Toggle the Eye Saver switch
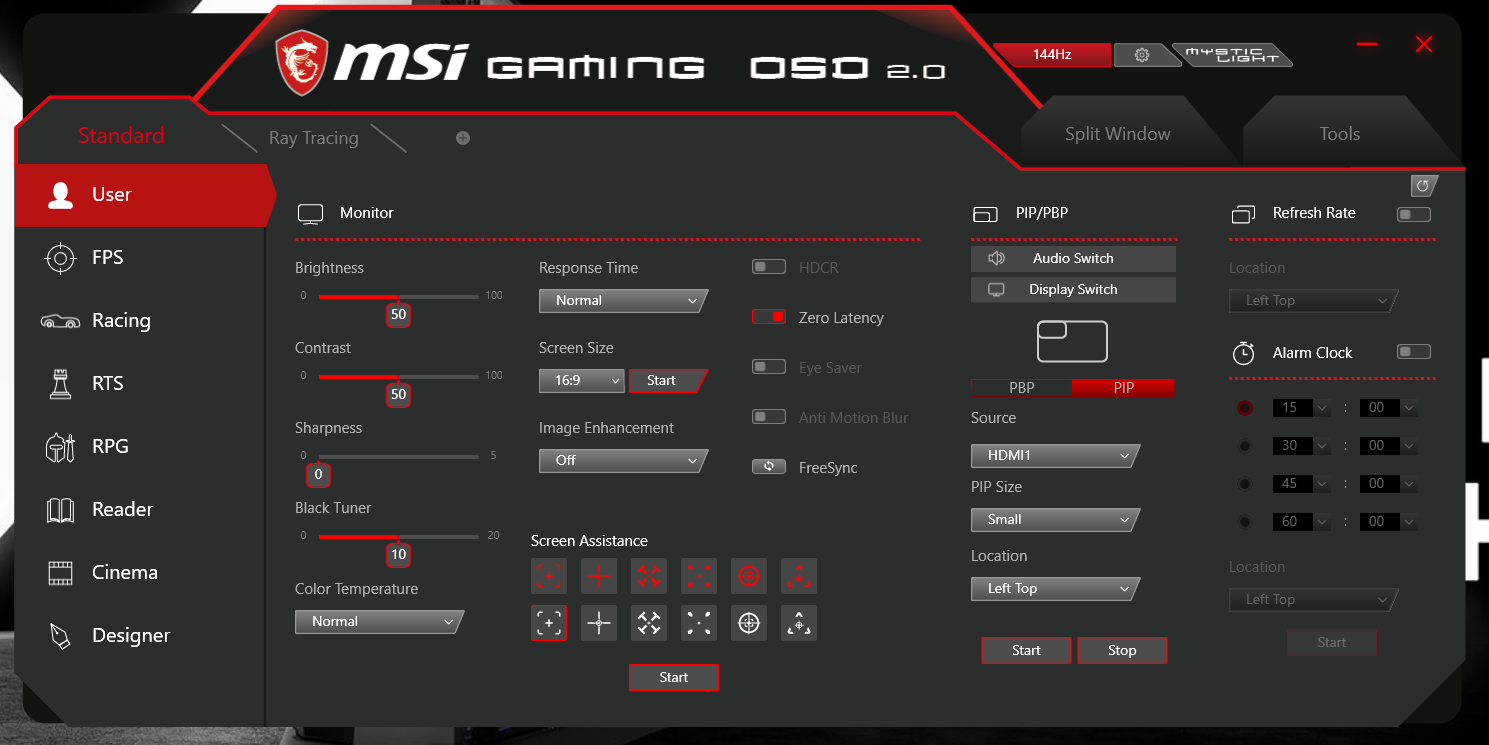Image resolution: width=1489 pixels, height=745 pixels. pos(769,367)
